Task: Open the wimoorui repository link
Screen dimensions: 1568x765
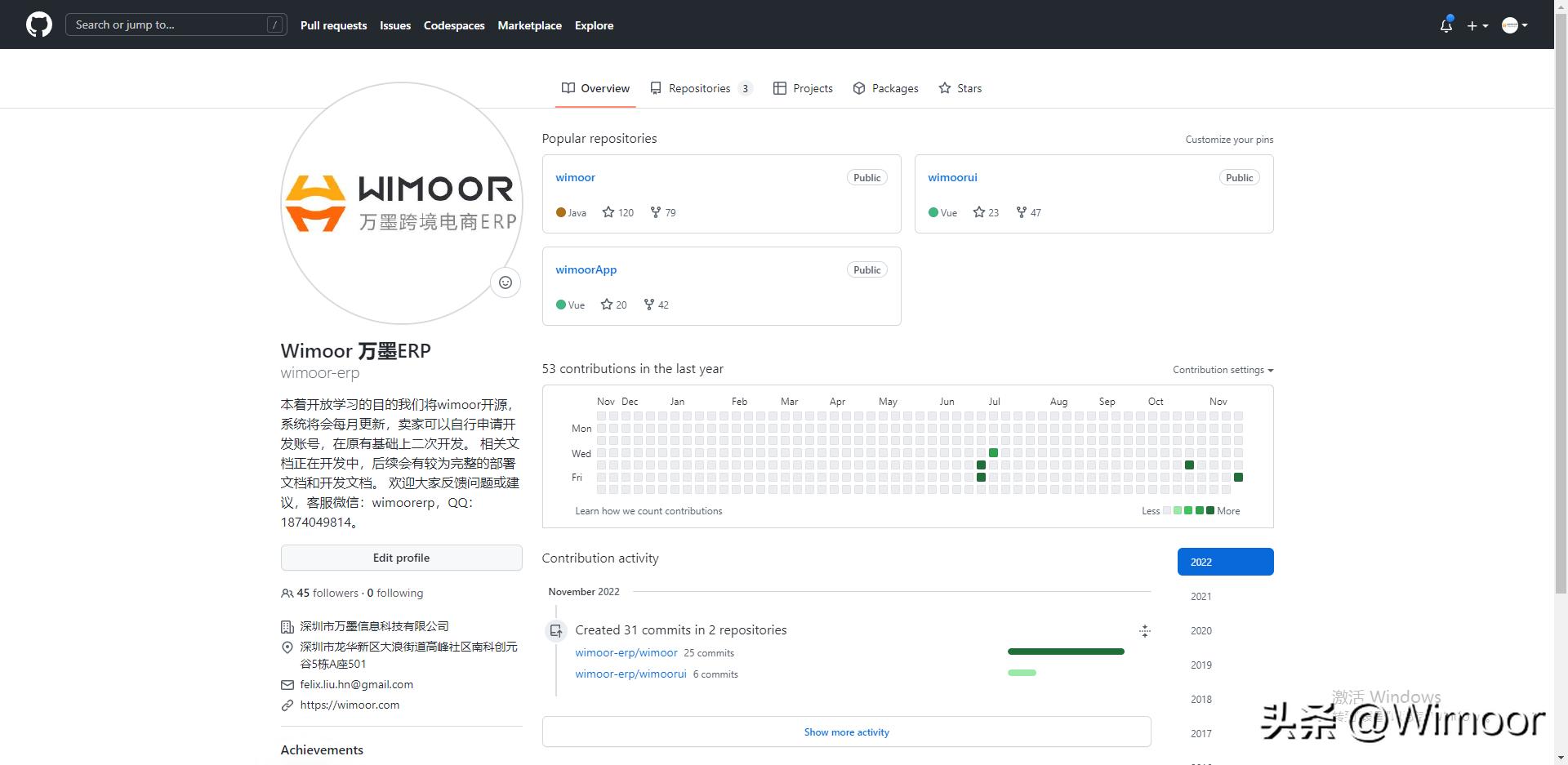Action: click(952, 177)
